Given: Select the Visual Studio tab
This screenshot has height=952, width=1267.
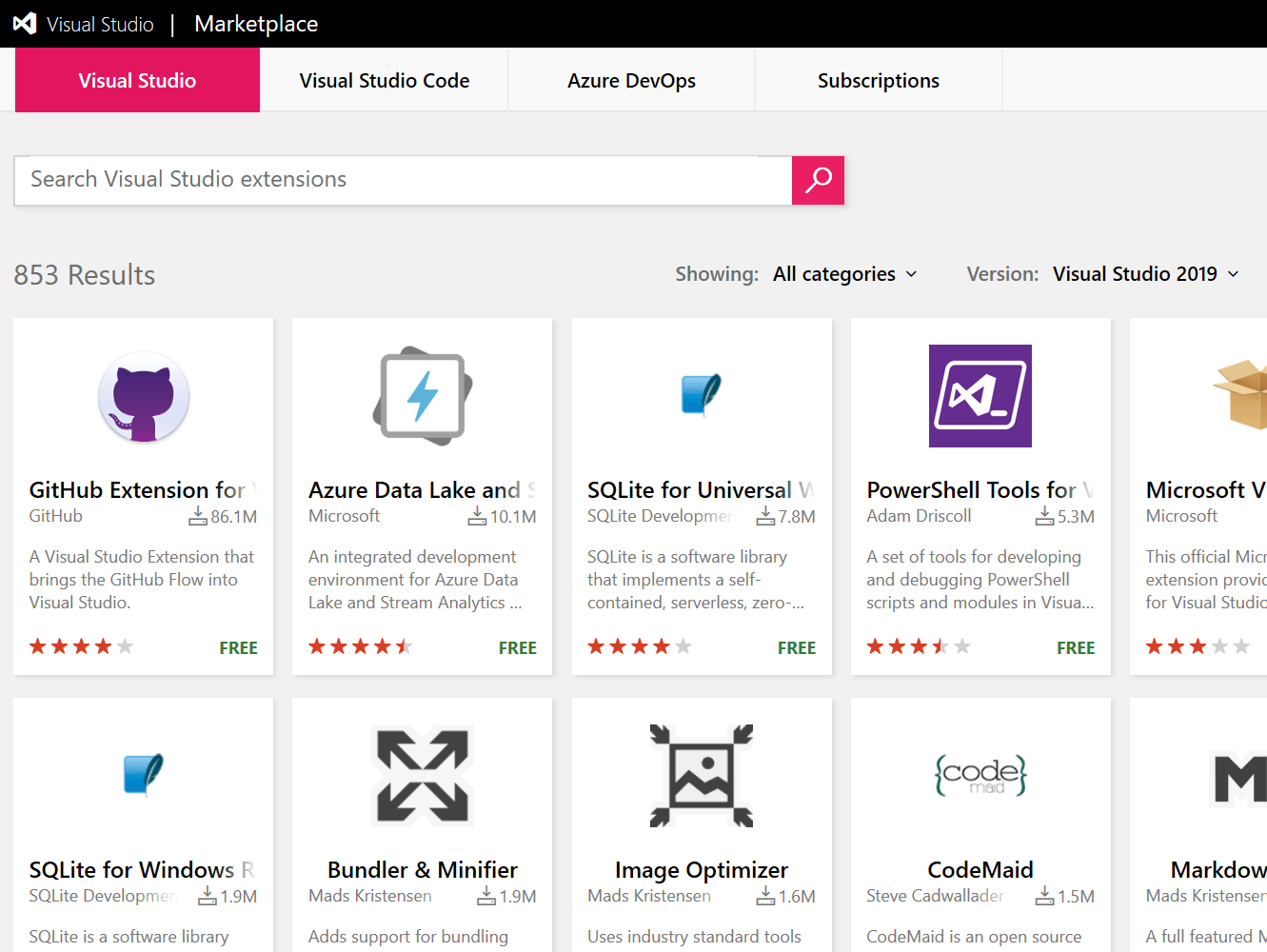Looking at the screenshot, I should [137, 80].
